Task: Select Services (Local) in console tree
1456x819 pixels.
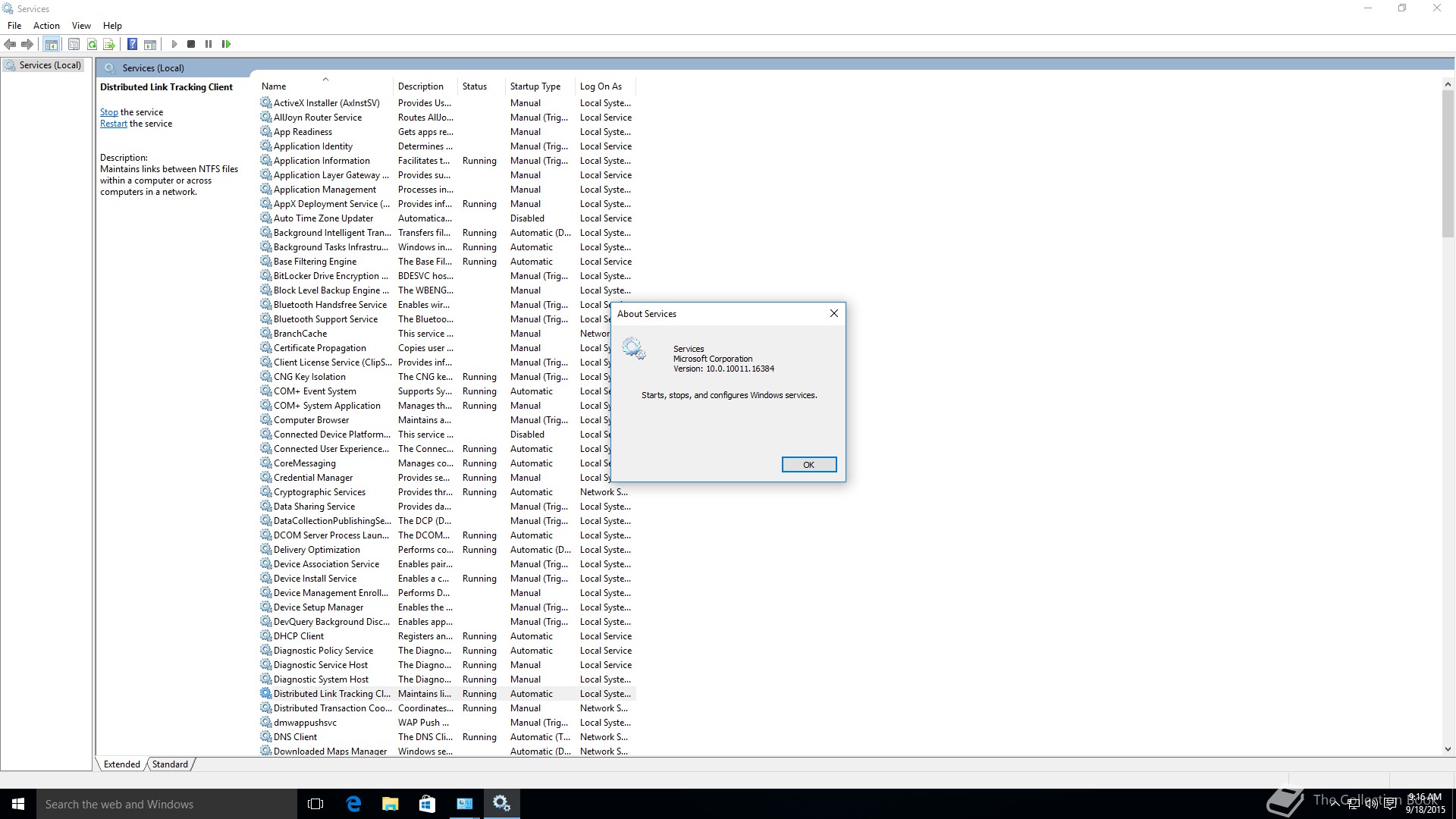Action: (x=50, y=65)
